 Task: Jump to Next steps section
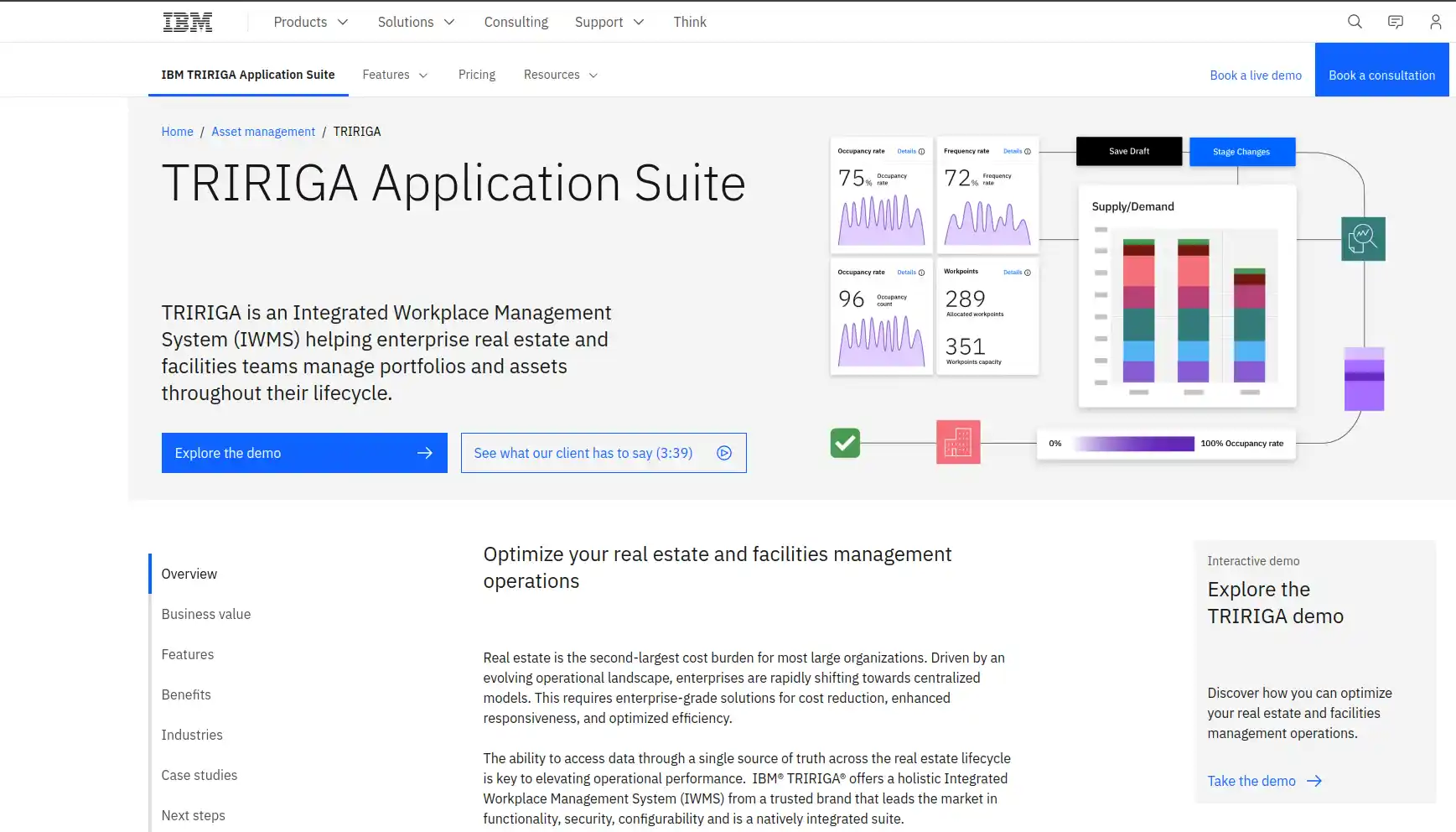[194, 815]
